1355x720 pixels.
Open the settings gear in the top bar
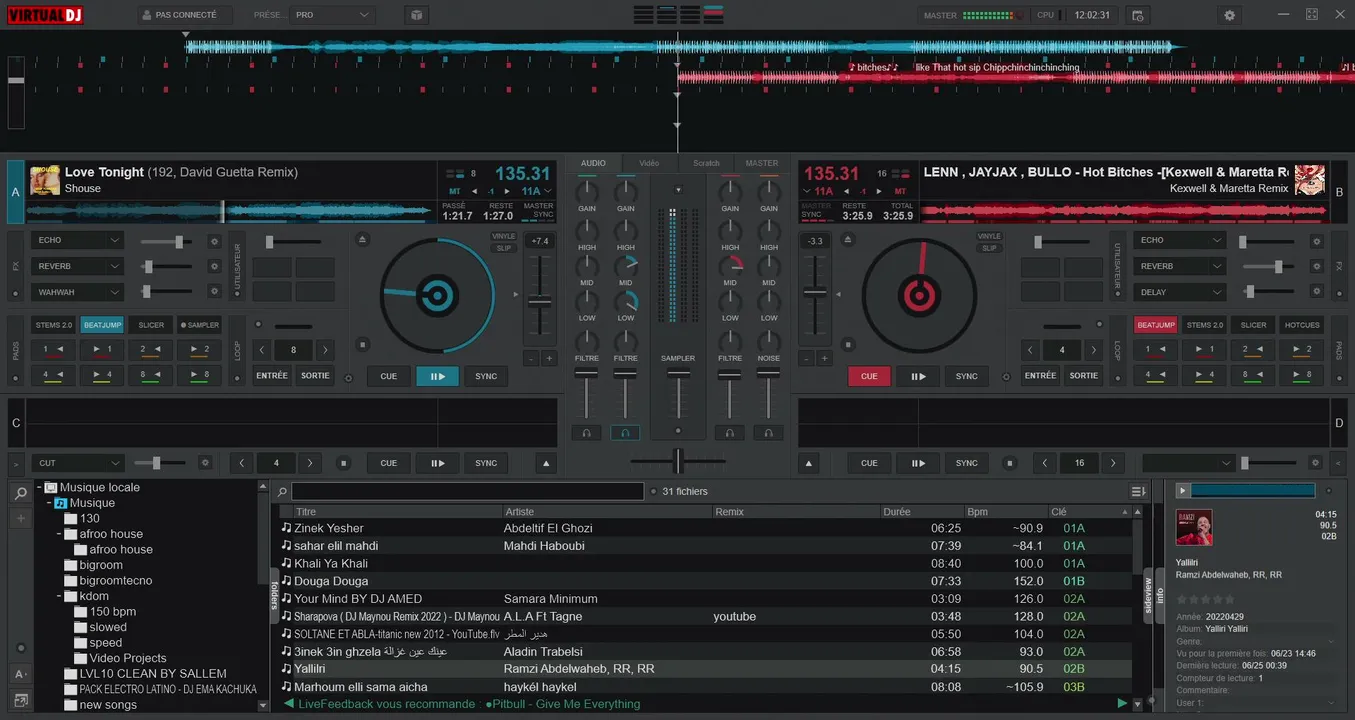[1230, 15]
